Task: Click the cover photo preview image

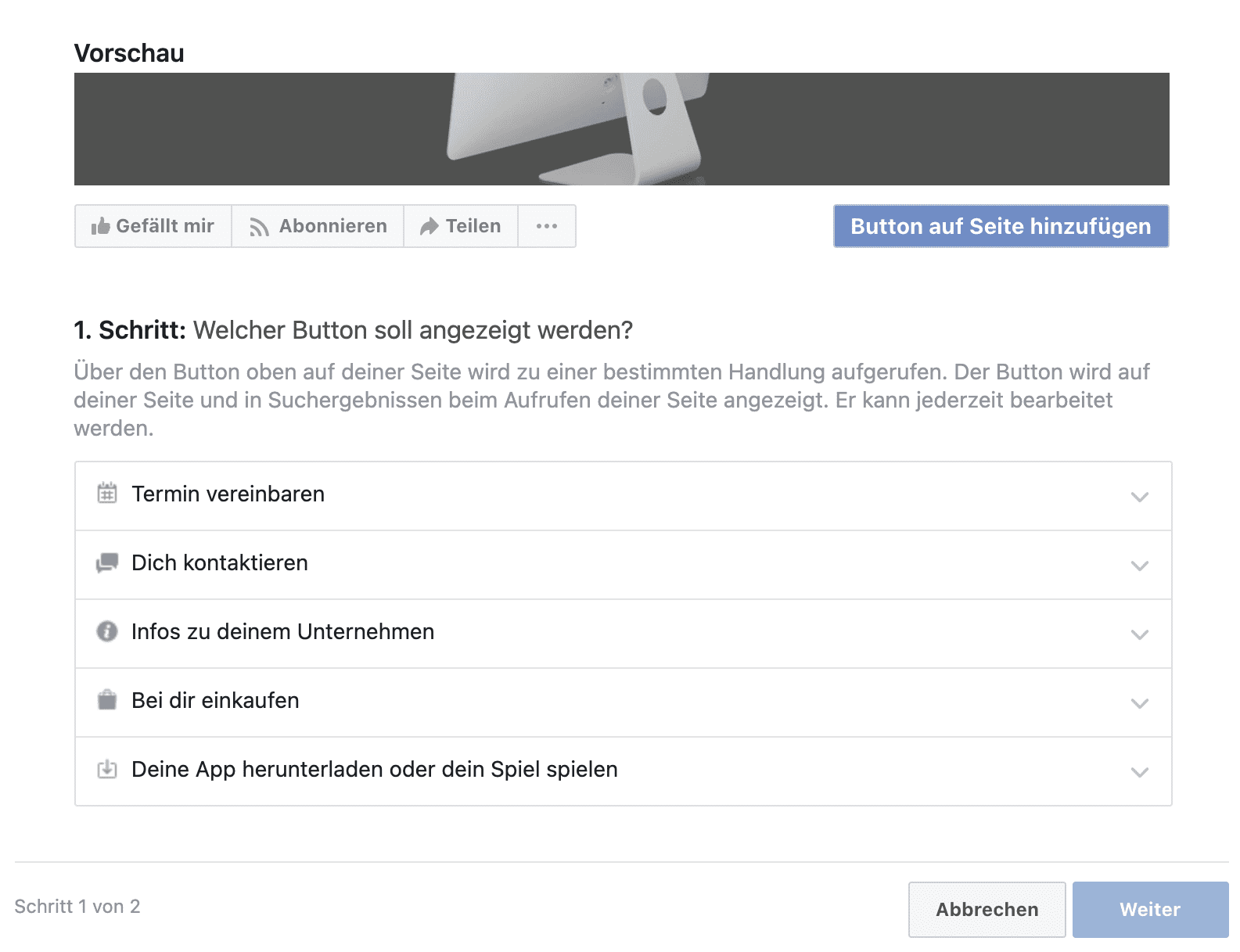Action: click(622, 129)
